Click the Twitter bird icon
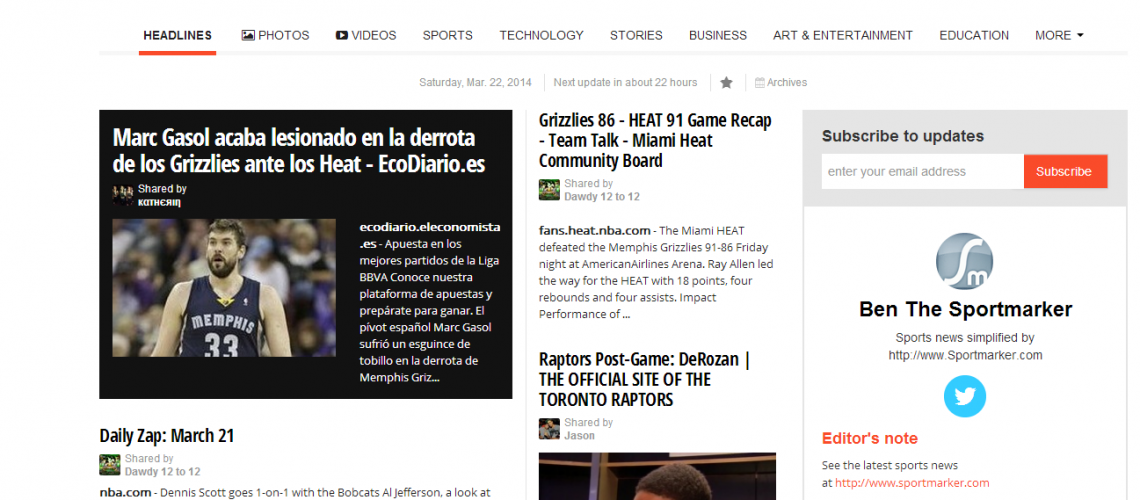Image resolution: width=1140 pixels, height=500 pixels. click(x=965, y=397)
